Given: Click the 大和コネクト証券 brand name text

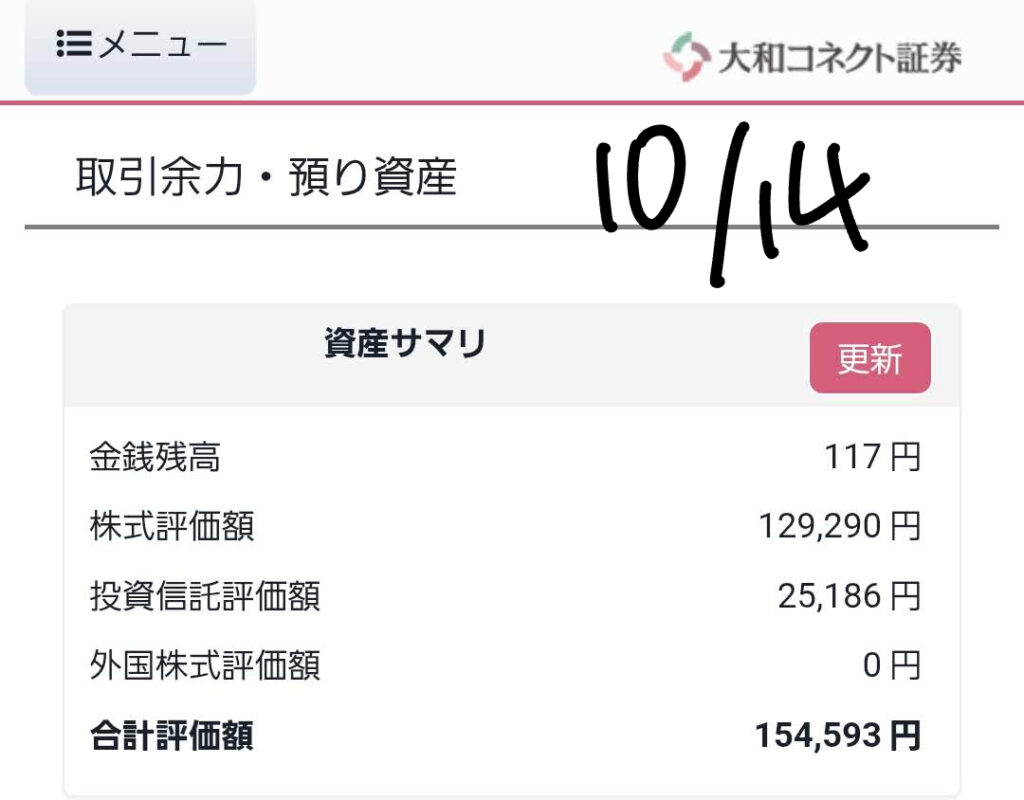Looking at the screenshot, I should pos(839,58).
